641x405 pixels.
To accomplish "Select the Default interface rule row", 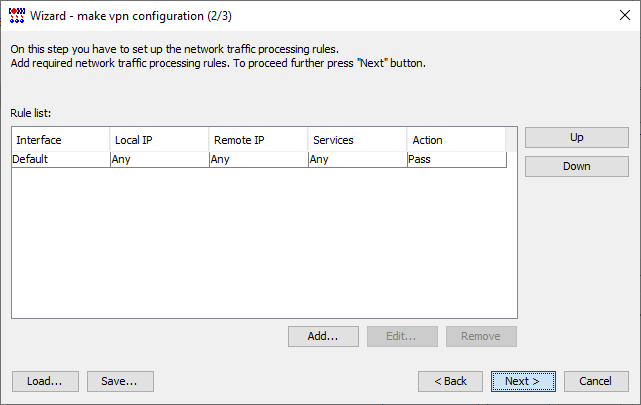I will [259, 159].
